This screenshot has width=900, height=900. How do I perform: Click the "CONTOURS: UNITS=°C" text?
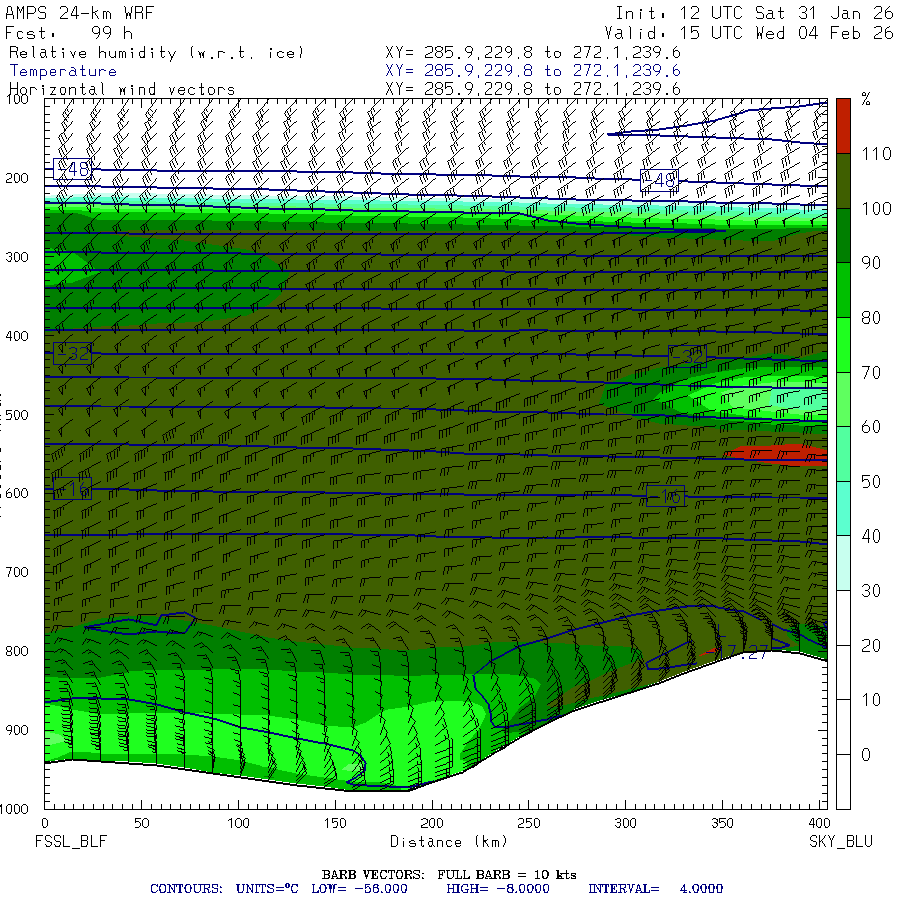[x=224, y=889]
